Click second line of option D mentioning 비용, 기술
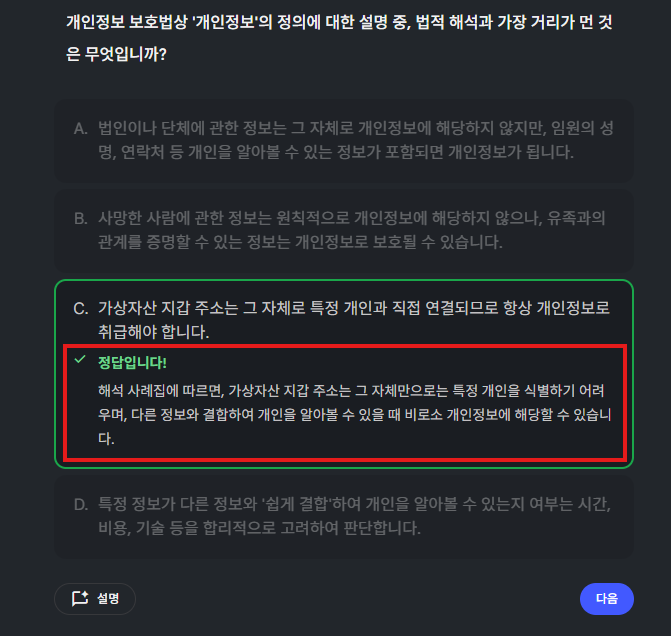Viewport: 671px width, 636px height. [x=259, y=528]
